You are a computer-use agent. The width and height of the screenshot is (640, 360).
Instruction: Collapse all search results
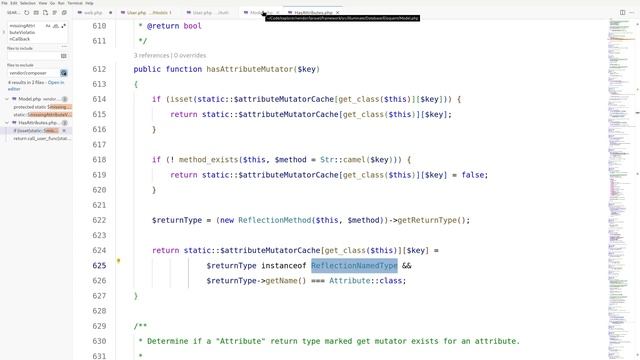64,13
